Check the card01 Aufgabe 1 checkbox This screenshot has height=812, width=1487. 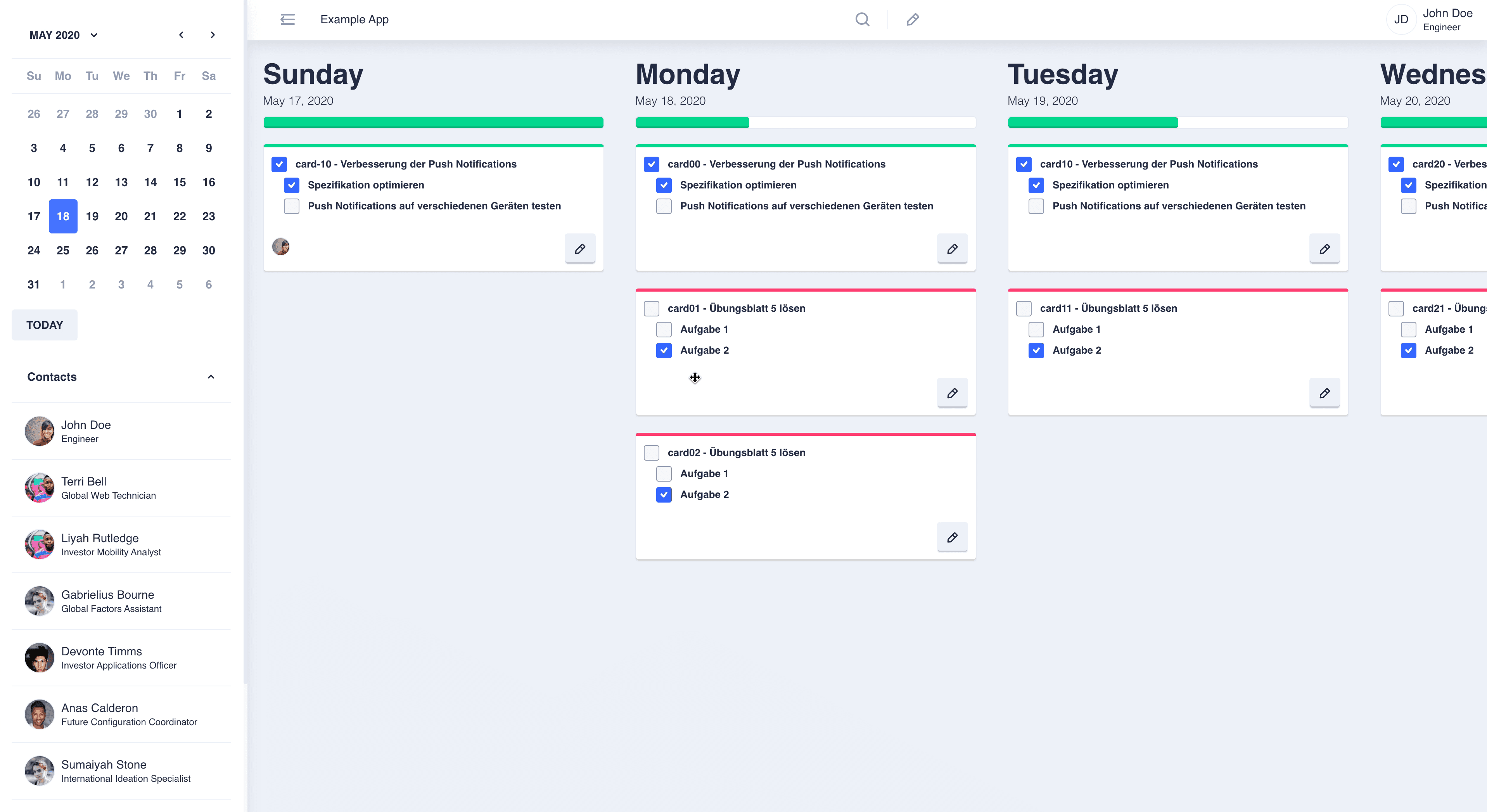[664, 330]
